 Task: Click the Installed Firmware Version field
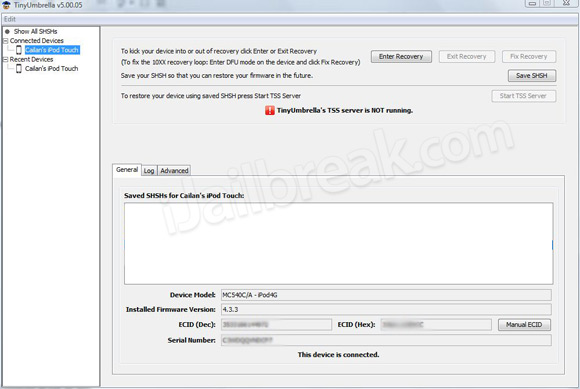pyautogui.click(x=386, y=309)
